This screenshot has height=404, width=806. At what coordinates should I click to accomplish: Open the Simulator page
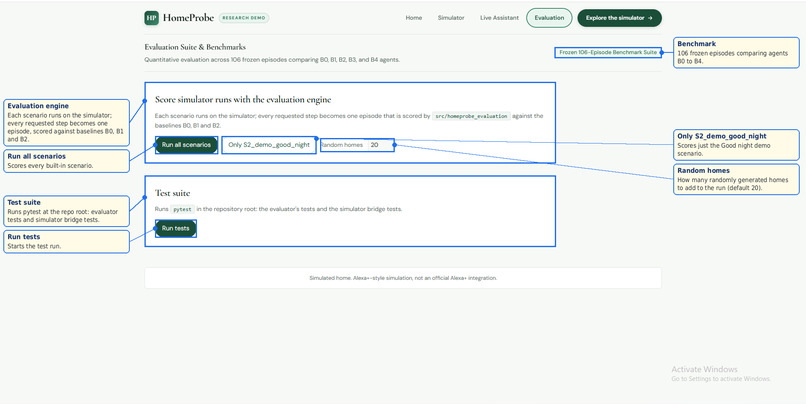[x=451, y=18]
